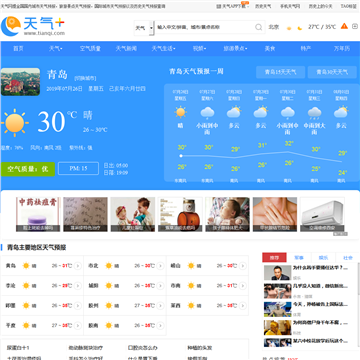The width and height of the screenshot is (360, 360).
Task: Open 历史上的今天 link in top bar
Action: click(320, 6)
